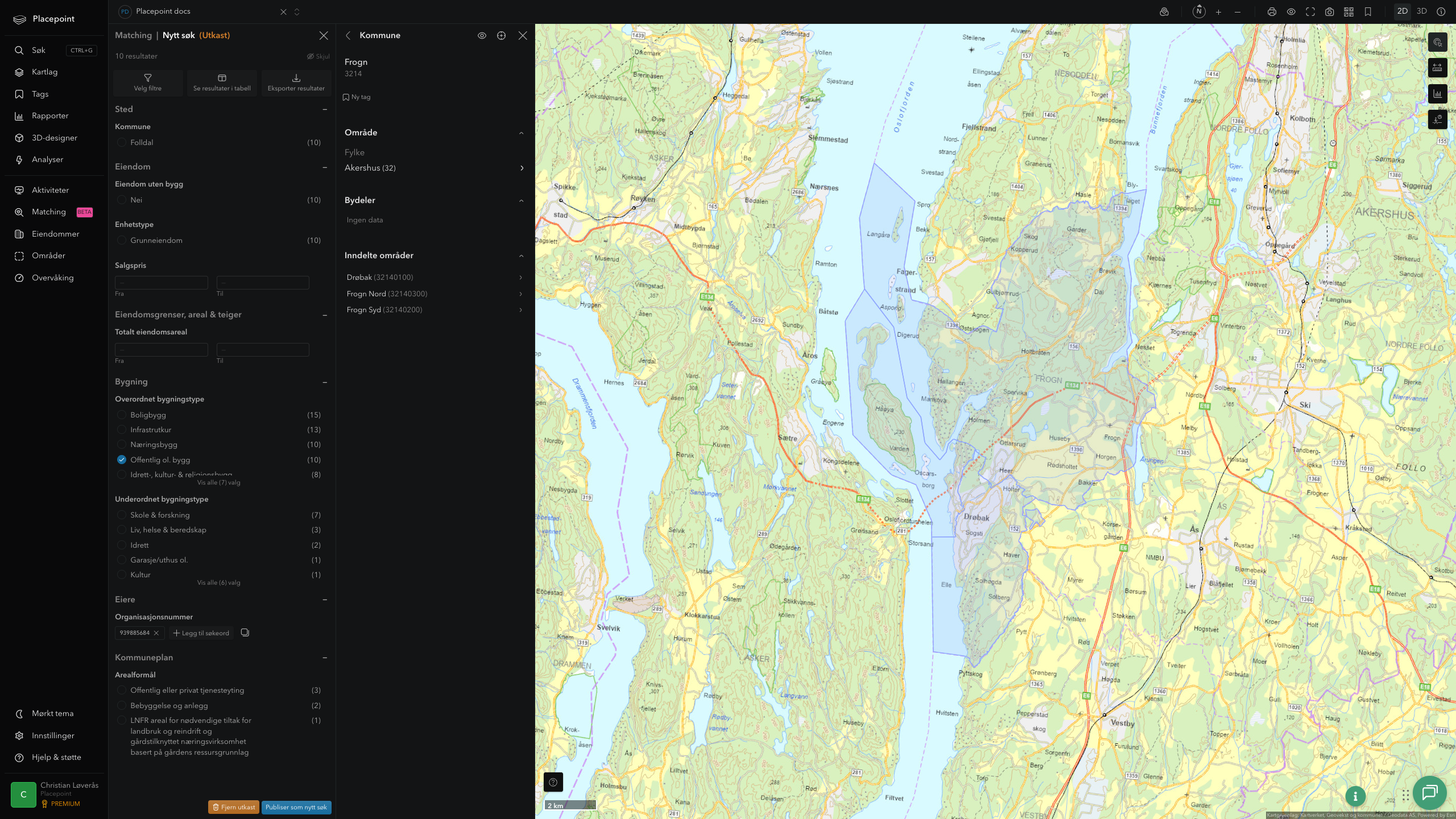Open the street view location icon in top toolbar
The width and height of the screenshot is (1456, 819).
pos(1164,11)
